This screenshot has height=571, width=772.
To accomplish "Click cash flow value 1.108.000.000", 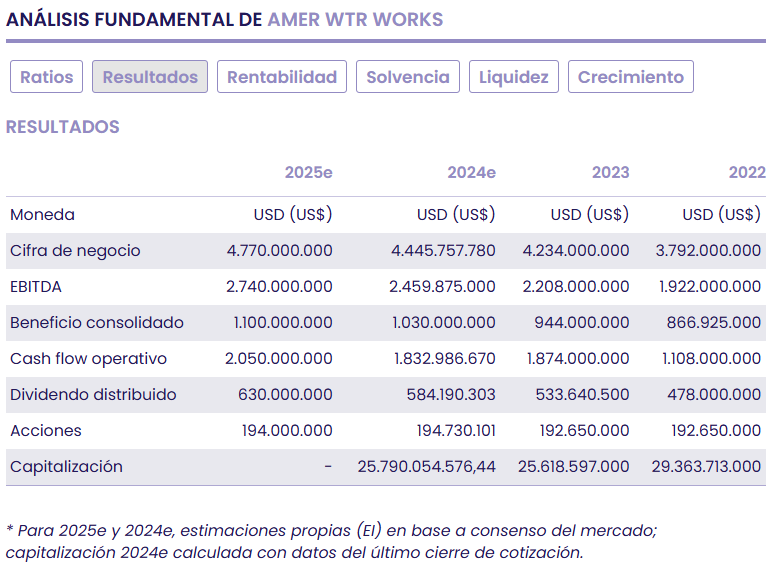I will pos(711,358).
